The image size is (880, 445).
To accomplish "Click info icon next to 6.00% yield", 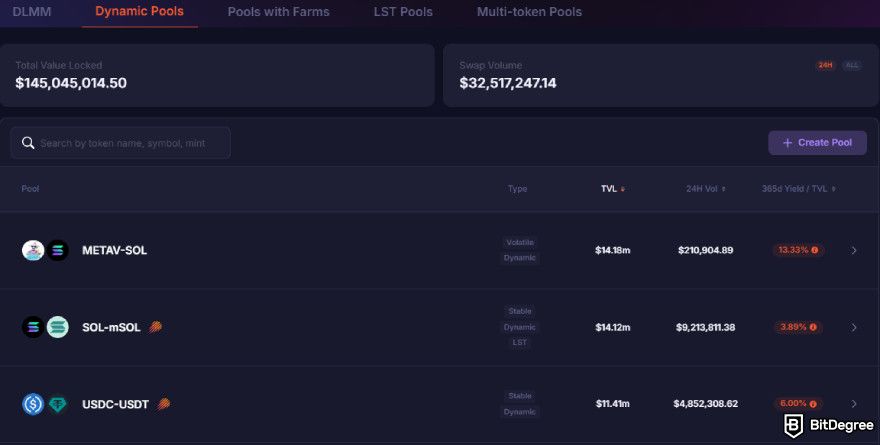I will click(x=813, y=404).
